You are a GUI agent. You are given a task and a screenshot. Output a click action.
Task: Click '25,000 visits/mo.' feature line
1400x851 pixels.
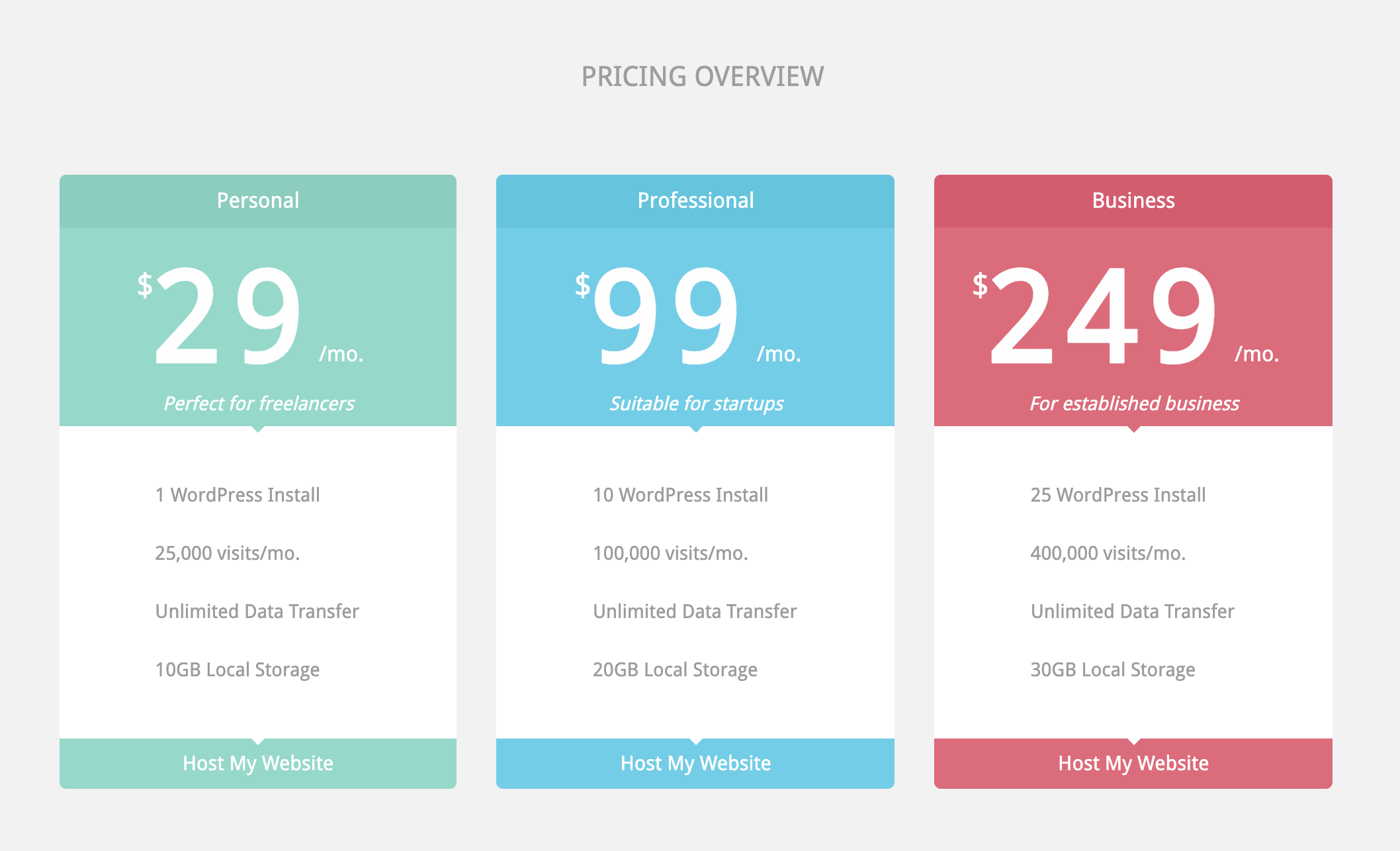[x=228, y=553]
